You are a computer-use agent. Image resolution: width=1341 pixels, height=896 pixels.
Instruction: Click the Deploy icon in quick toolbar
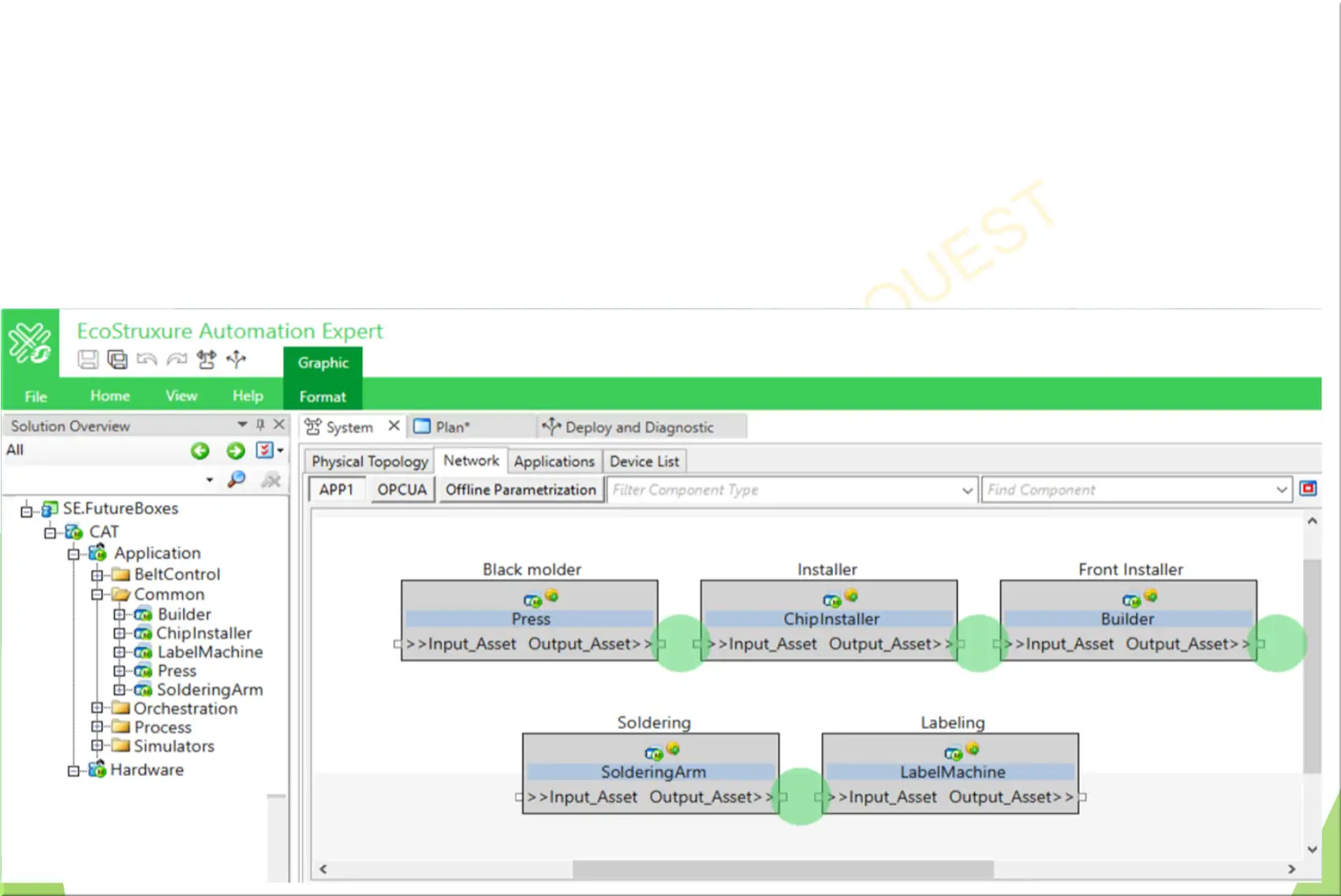pyautogui.click(x=237, y=360)
